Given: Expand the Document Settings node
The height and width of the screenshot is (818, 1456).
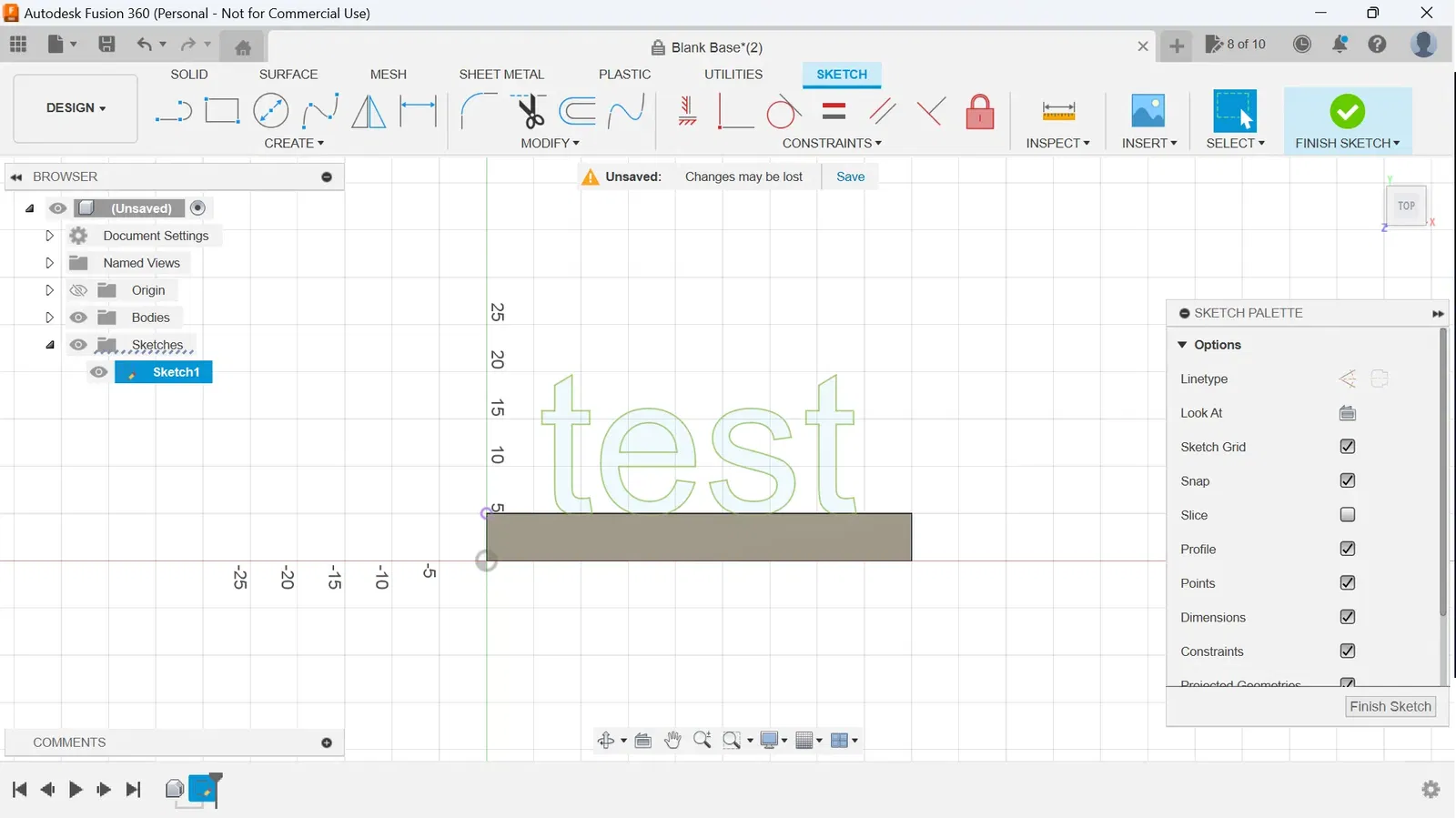Looking at the screenshot, I should click(50, 236).
